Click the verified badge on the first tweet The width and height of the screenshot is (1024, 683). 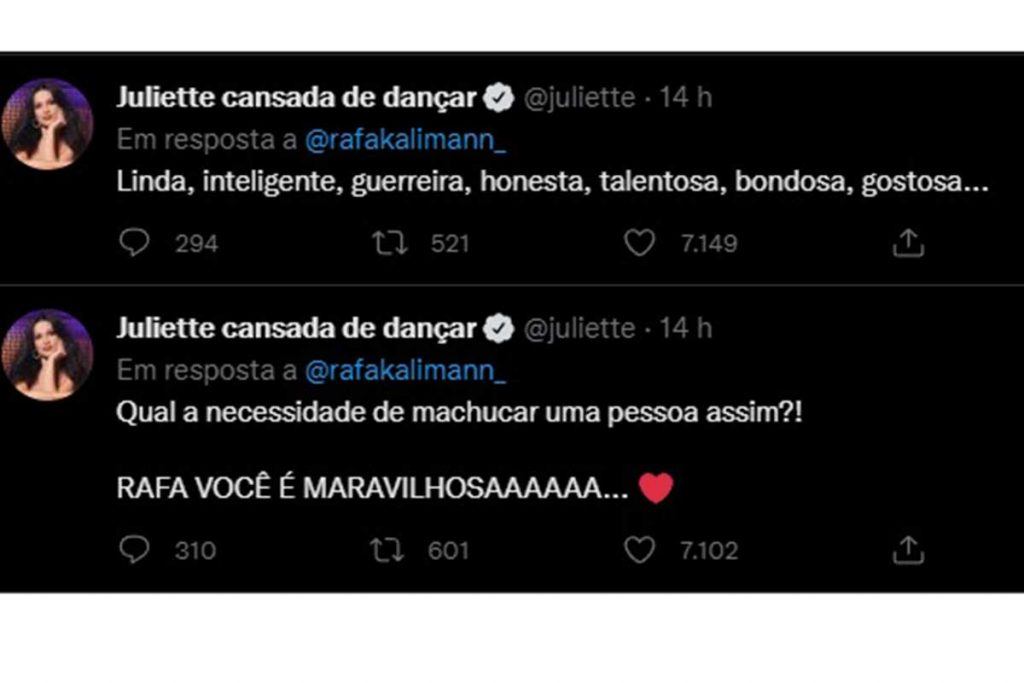click(x=495, y=97)
